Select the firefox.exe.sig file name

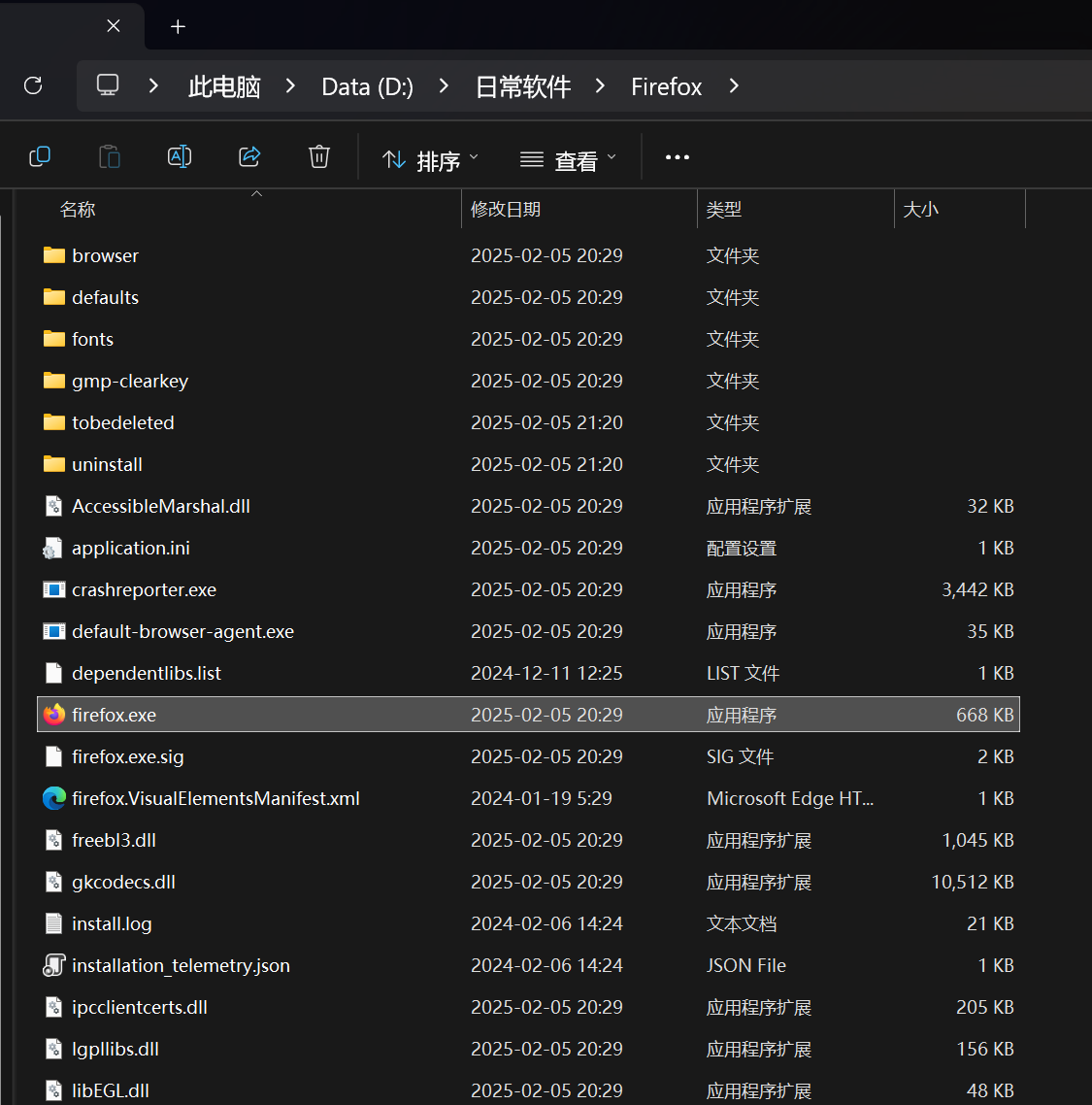click(127, 756)
